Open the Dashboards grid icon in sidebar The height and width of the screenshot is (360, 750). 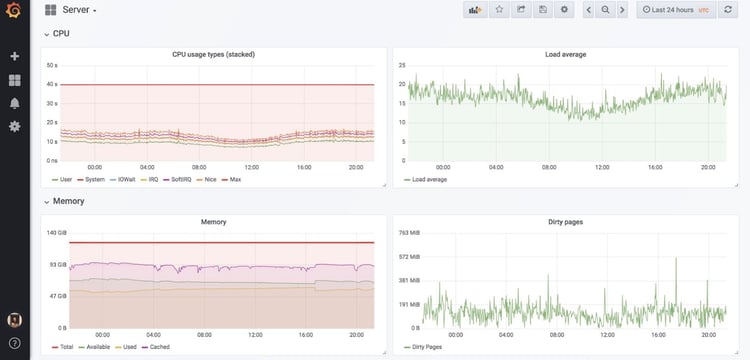[15, 80]
